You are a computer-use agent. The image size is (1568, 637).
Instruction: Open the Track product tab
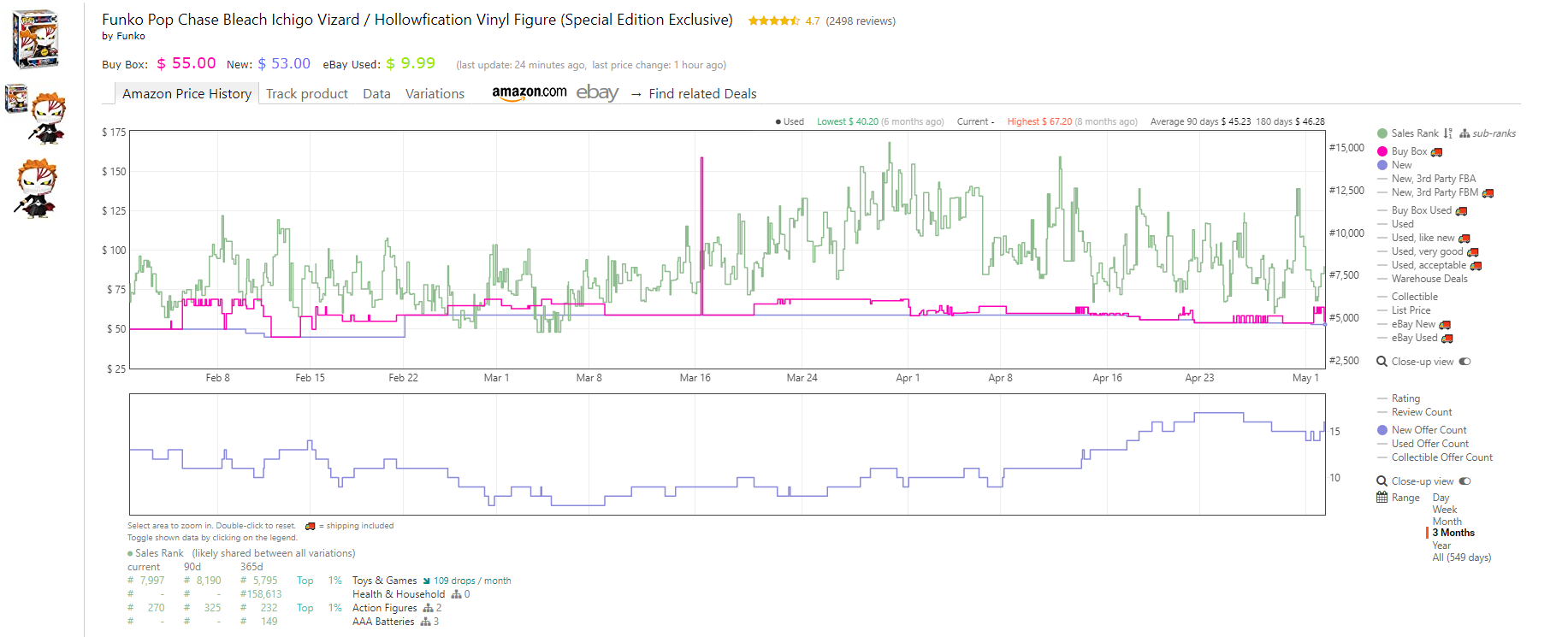pos(307,94)
